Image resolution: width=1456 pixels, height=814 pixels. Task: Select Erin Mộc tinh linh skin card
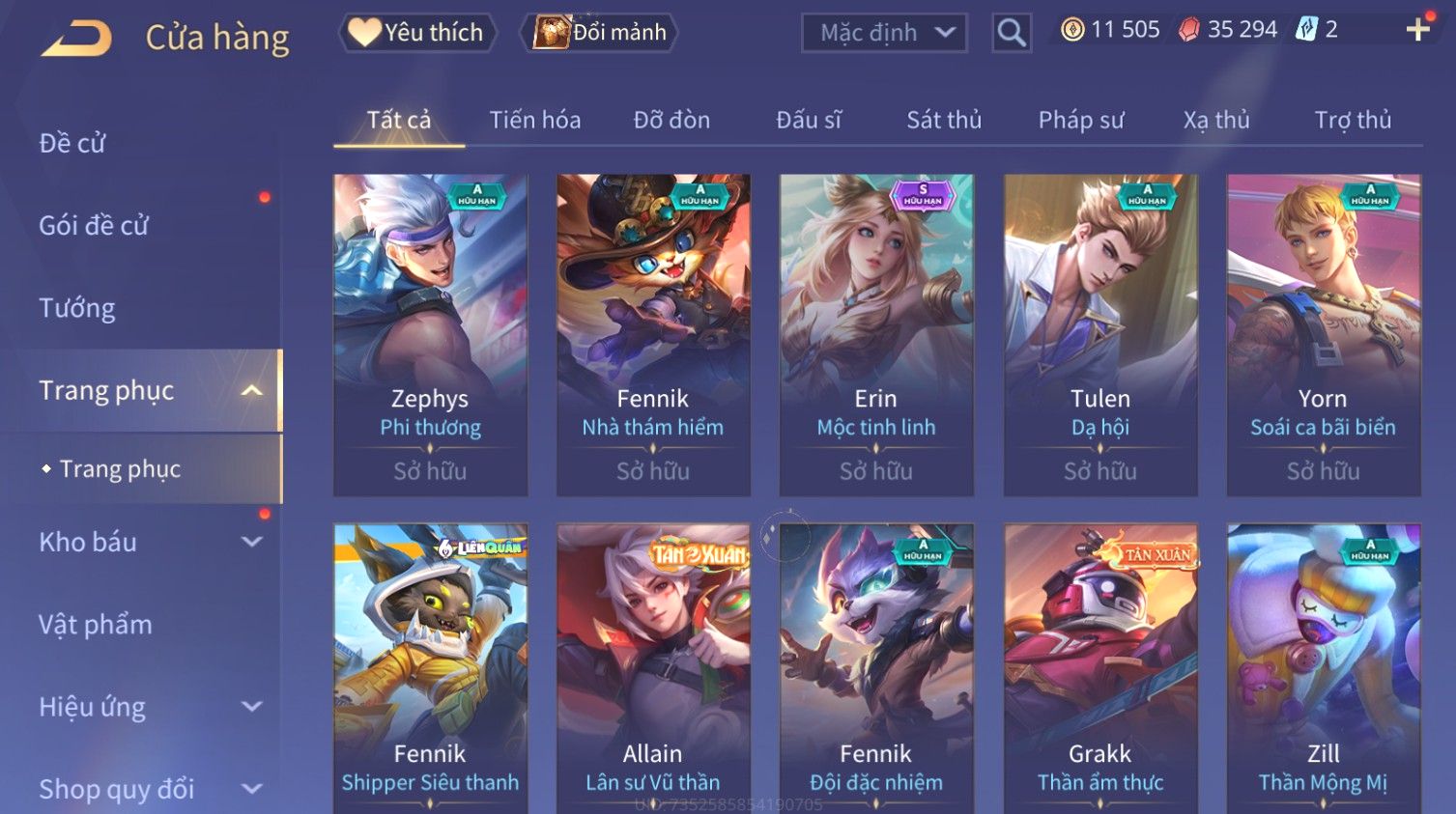coord(876,335)
